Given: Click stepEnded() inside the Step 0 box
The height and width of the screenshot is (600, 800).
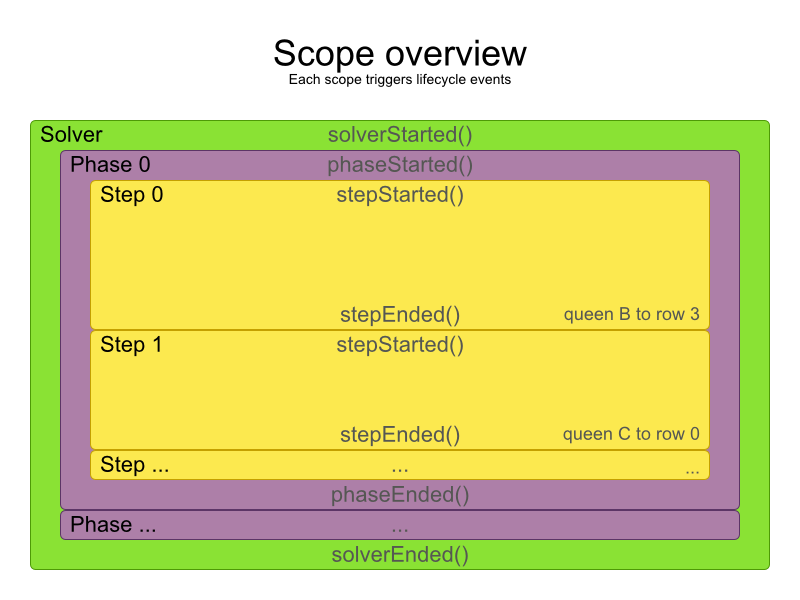Looking at the screenshot, I should tap(400, 315).
